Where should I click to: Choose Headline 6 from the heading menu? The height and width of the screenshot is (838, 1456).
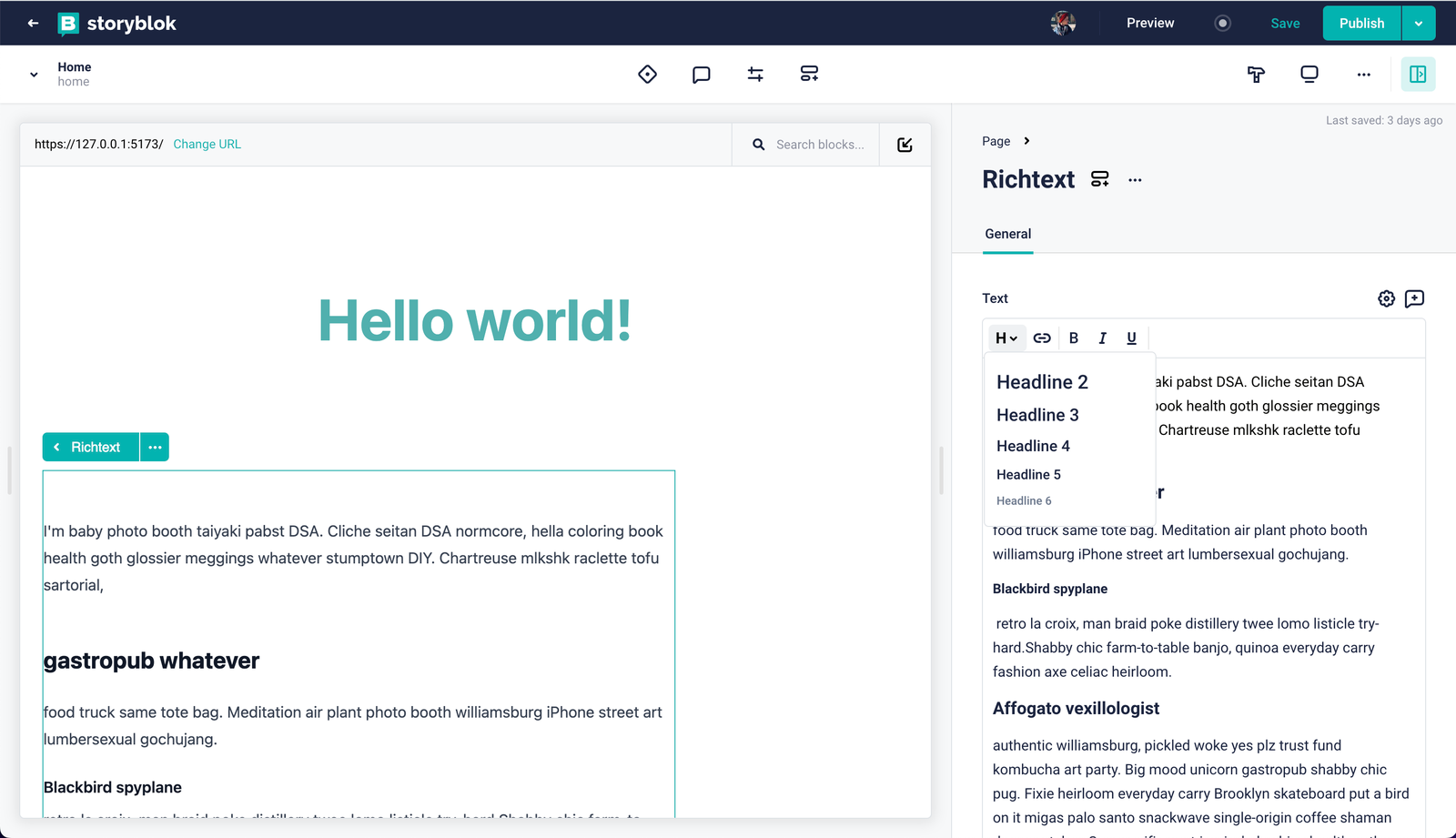(1024, 500)
